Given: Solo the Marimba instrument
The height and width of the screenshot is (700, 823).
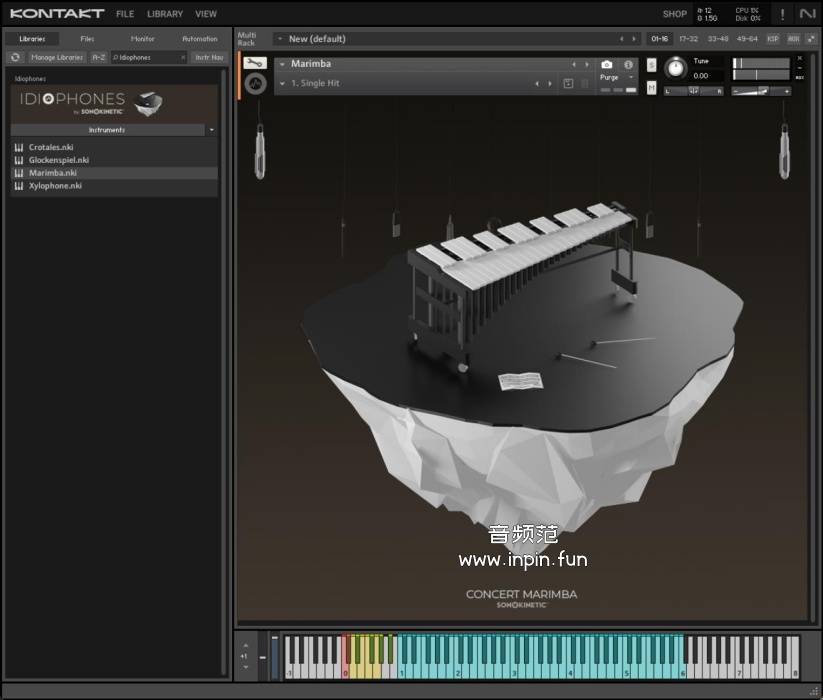Looking at the screenshot, I should 652,65.
